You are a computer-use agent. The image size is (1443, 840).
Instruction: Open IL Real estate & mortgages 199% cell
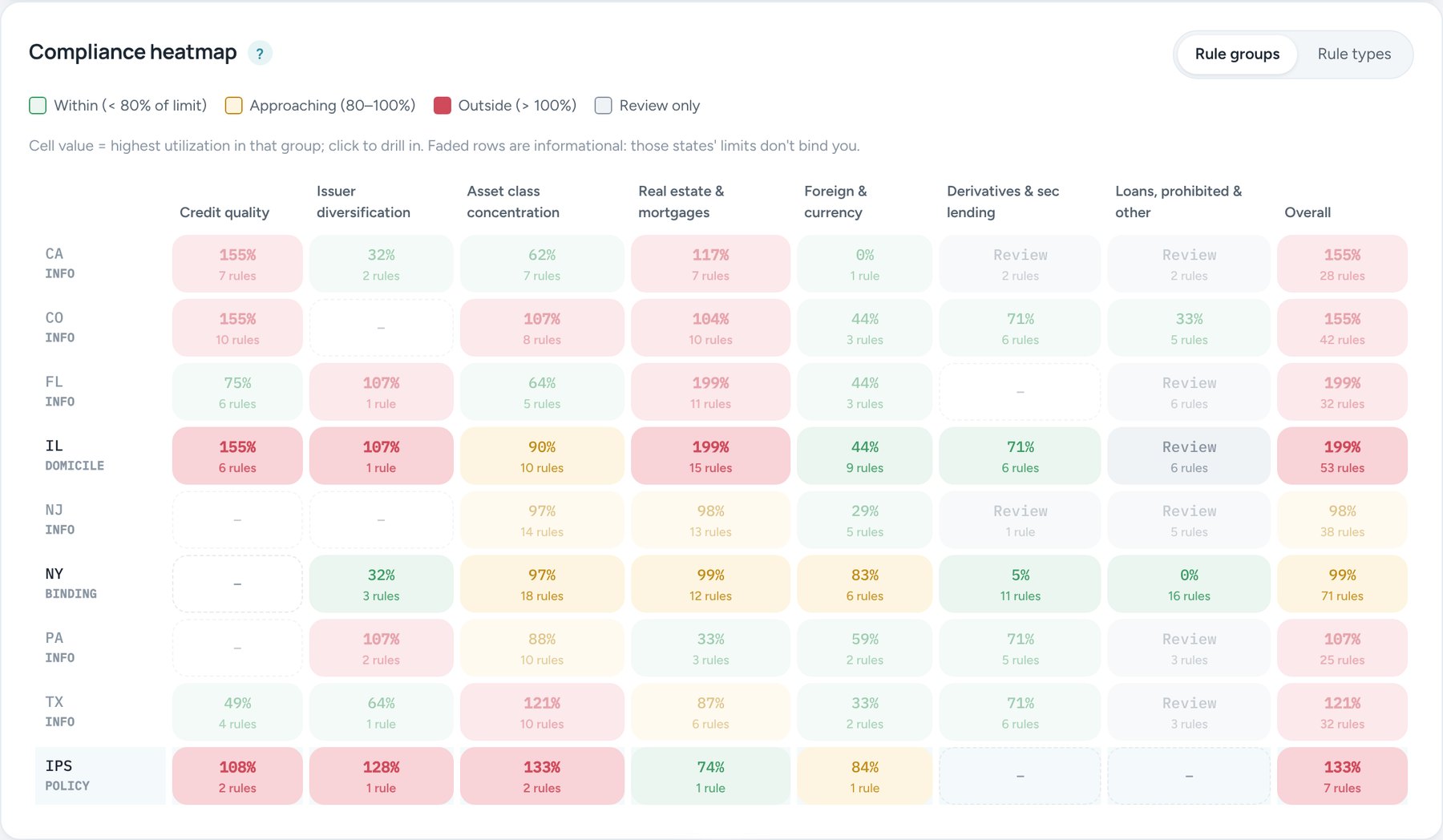(710, 455)
